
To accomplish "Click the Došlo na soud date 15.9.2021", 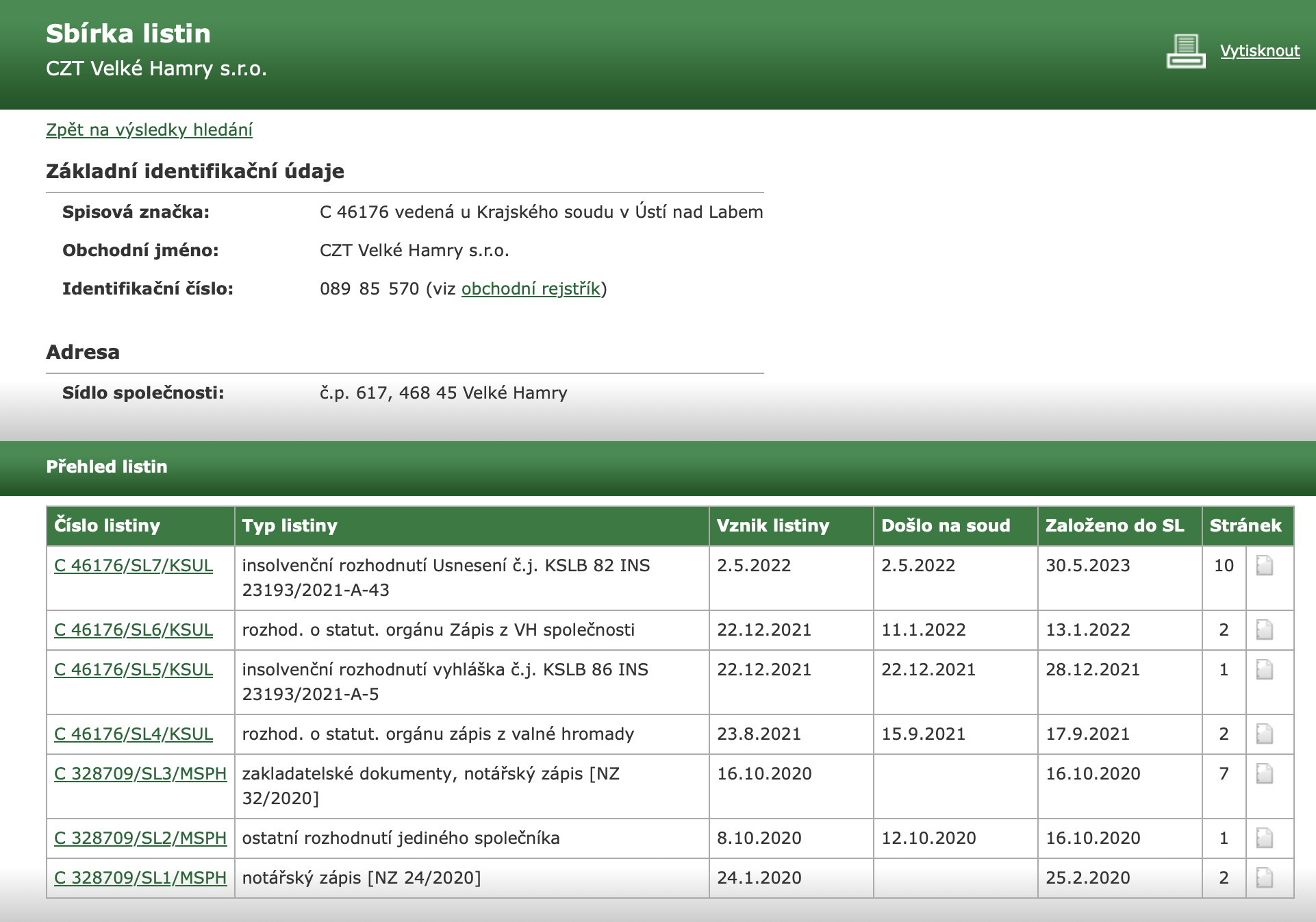I will 923,734.
